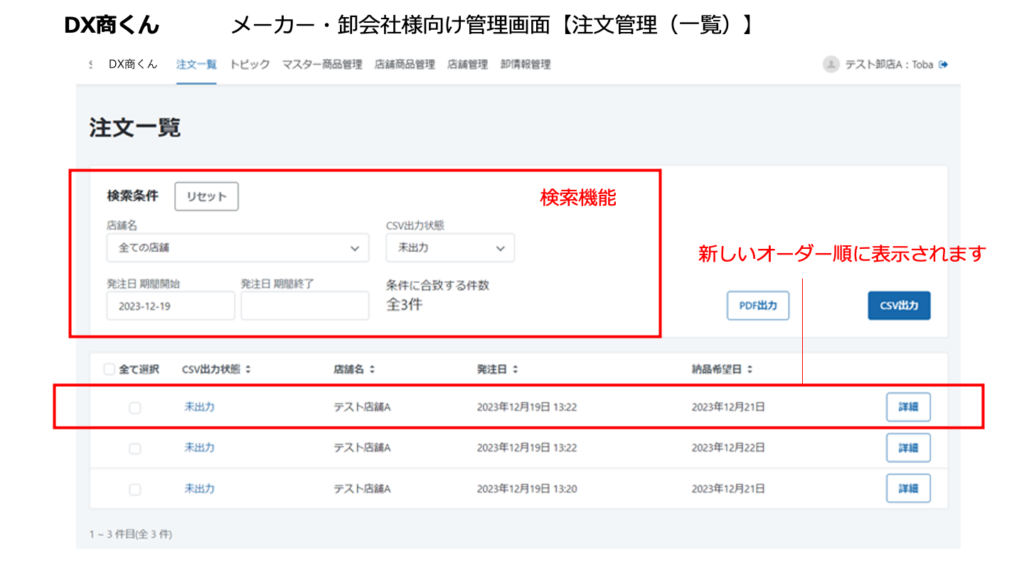Switch to the トピック tab
Screen dimensions: 1024x576
[249, 64]
